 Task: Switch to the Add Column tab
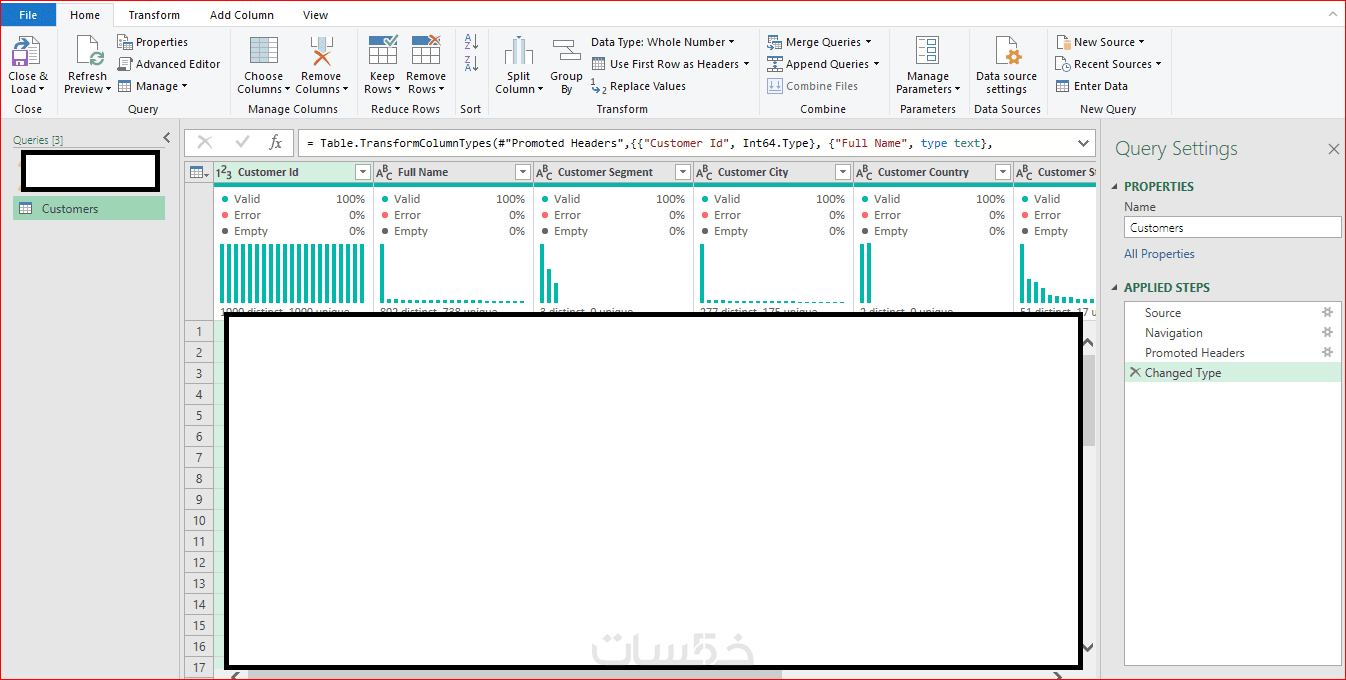(242, 15)
